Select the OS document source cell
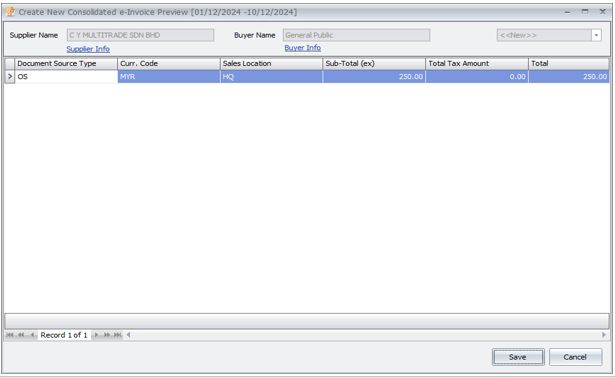Viewport: 615px width, 378px height. coord(66,76)
